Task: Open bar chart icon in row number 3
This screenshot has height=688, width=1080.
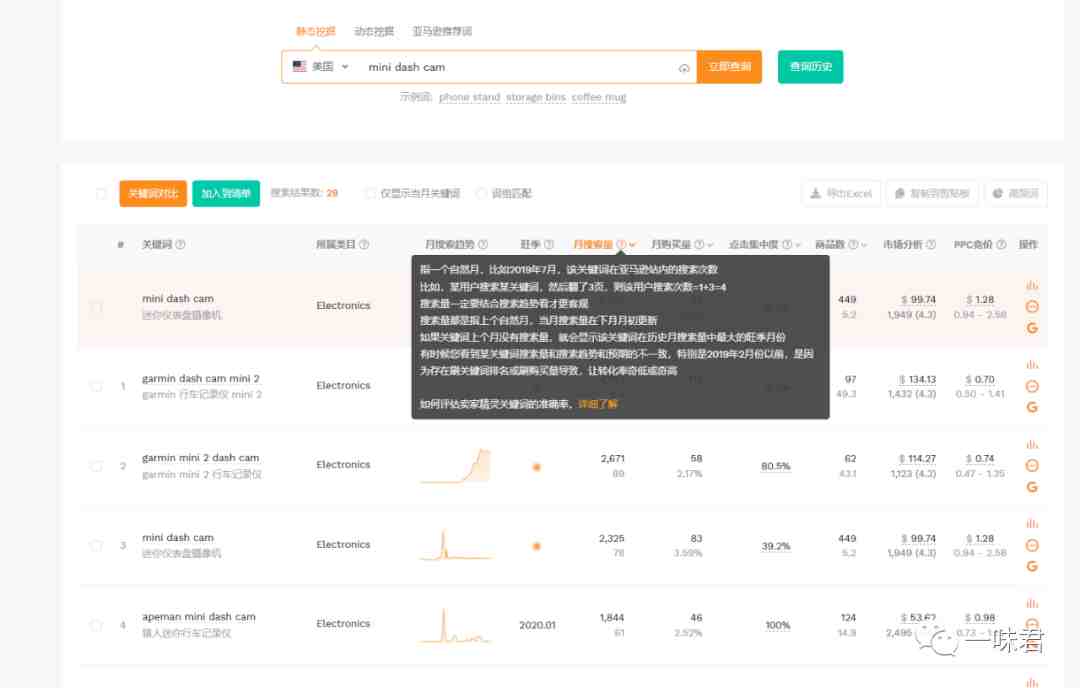Action: coord(1032,523)
